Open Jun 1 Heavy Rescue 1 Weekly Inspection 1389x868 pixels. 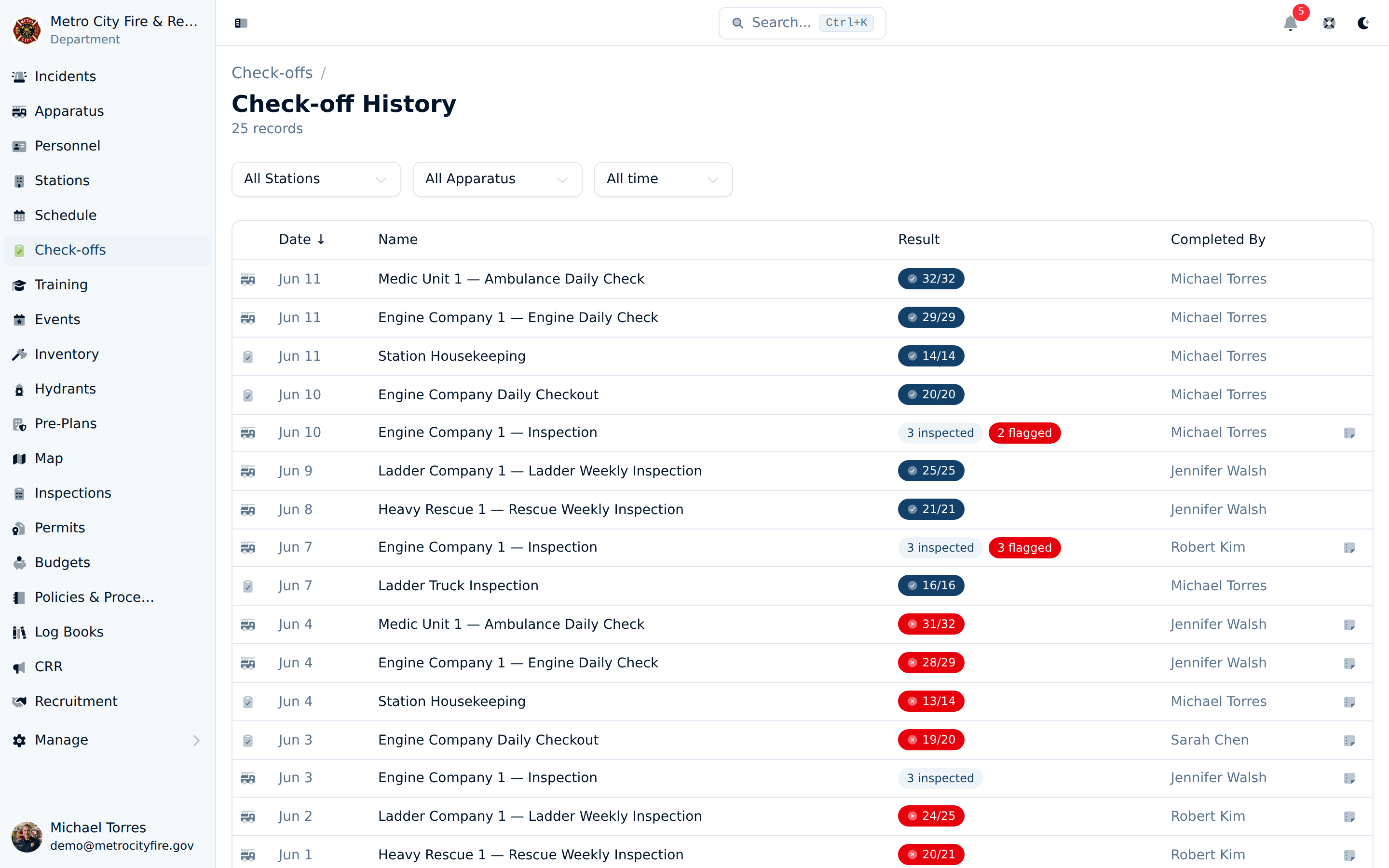pos(802,854)
